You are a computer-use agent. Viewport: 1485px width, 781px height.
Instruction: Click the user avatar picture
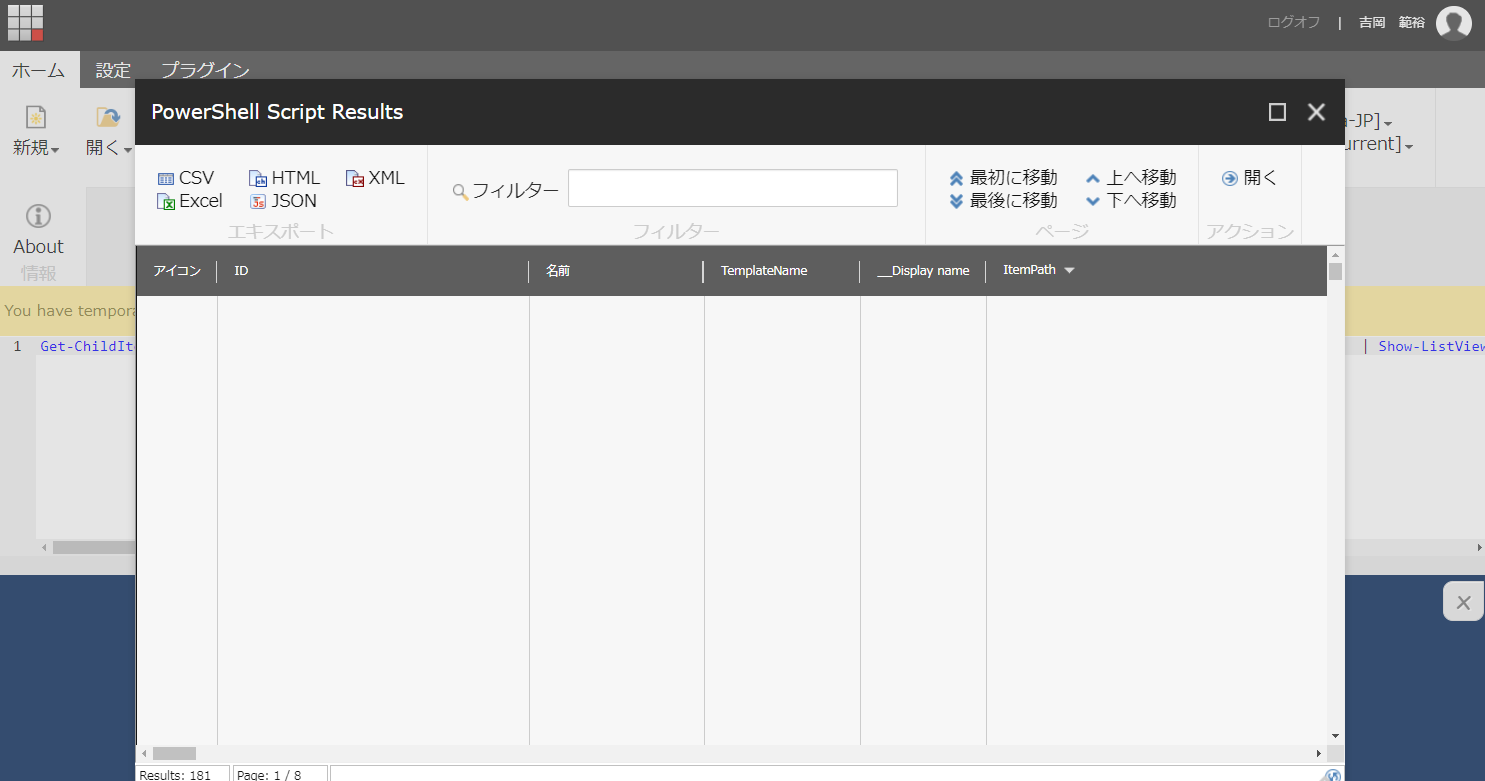[1453, 23]
